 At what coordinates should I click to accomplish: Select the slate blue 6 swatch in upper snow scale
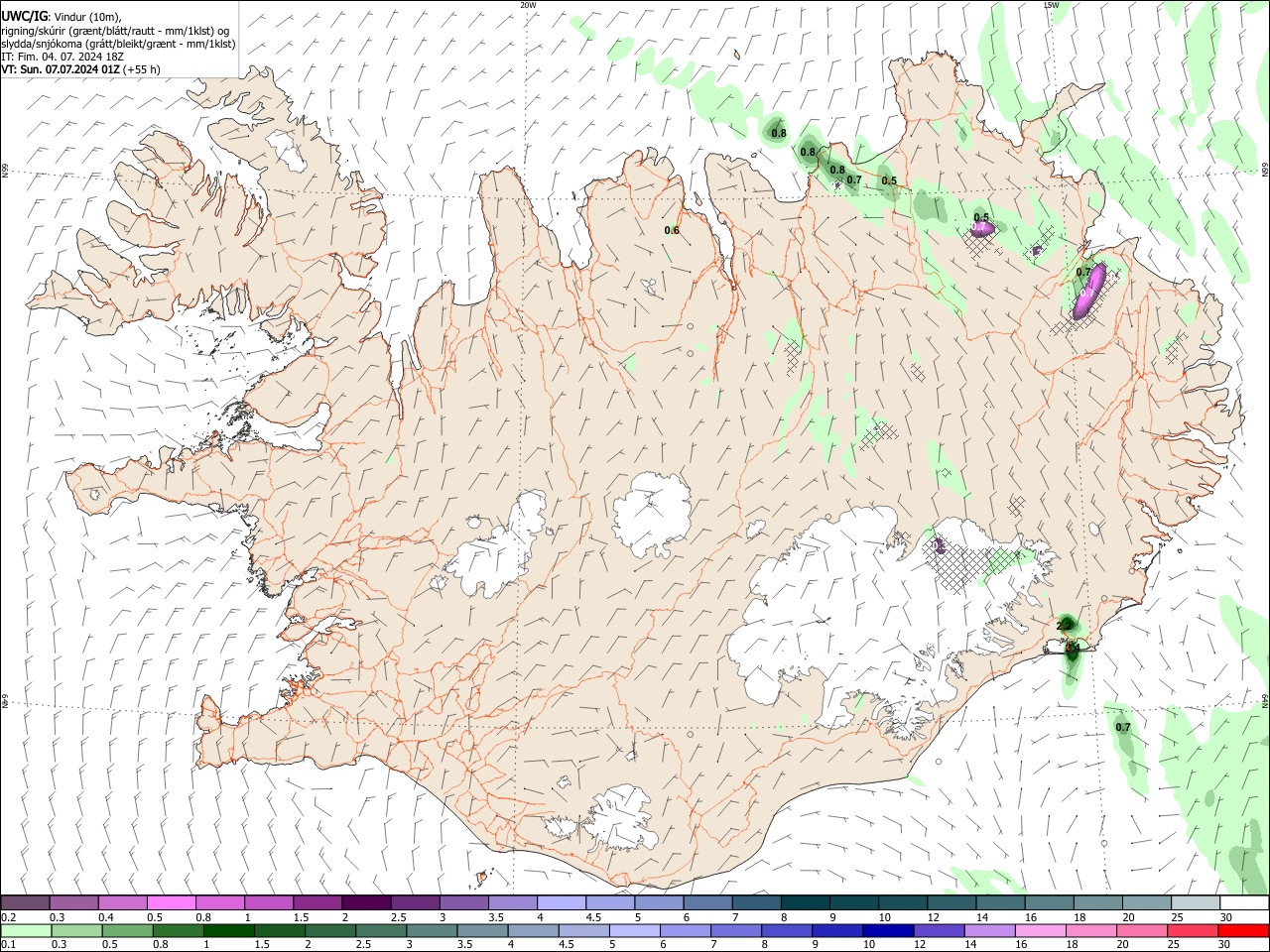(x=708, y=902)
